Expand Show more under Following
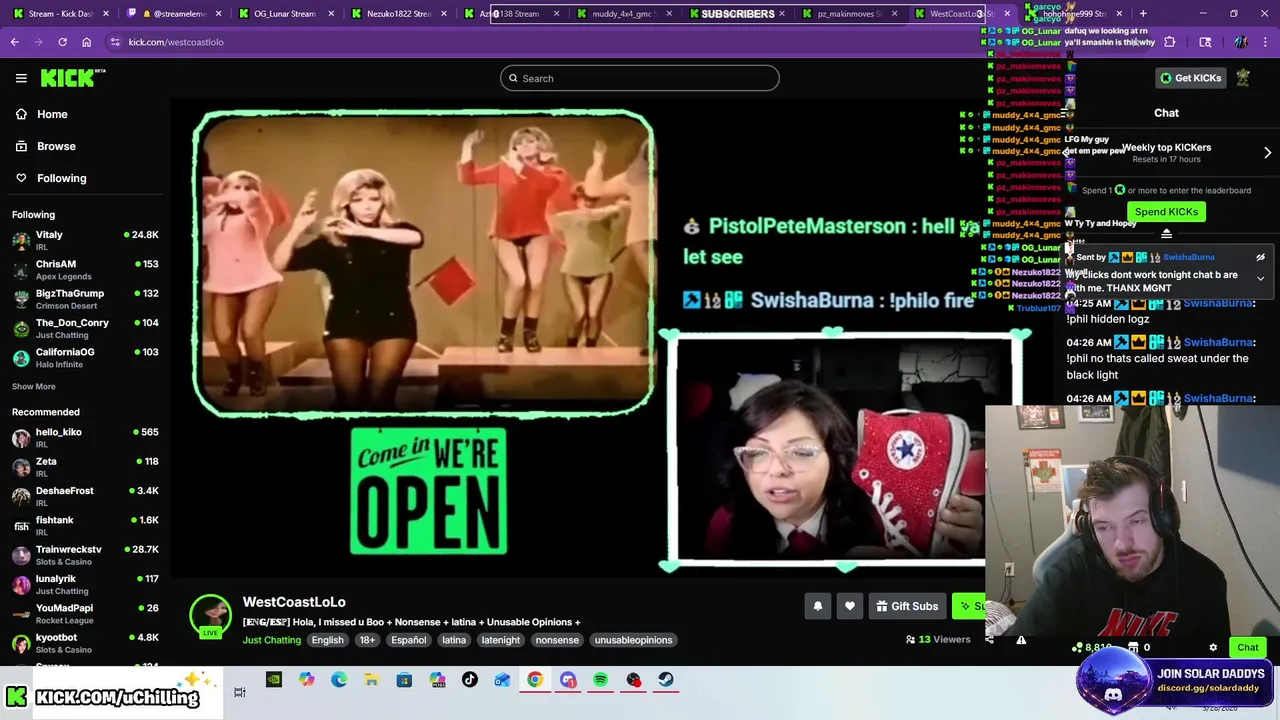Viewport: 1280px width, 720px height. (34, 386)
